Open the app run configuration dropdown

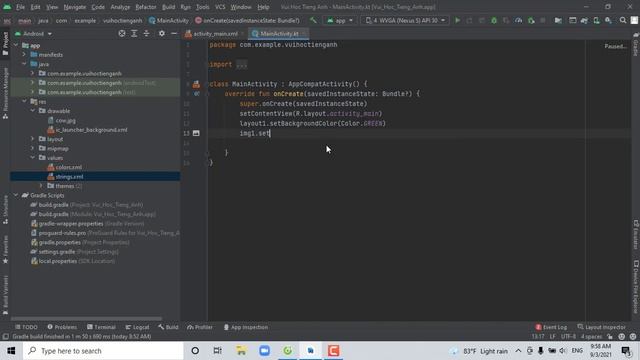pos(340,20)
